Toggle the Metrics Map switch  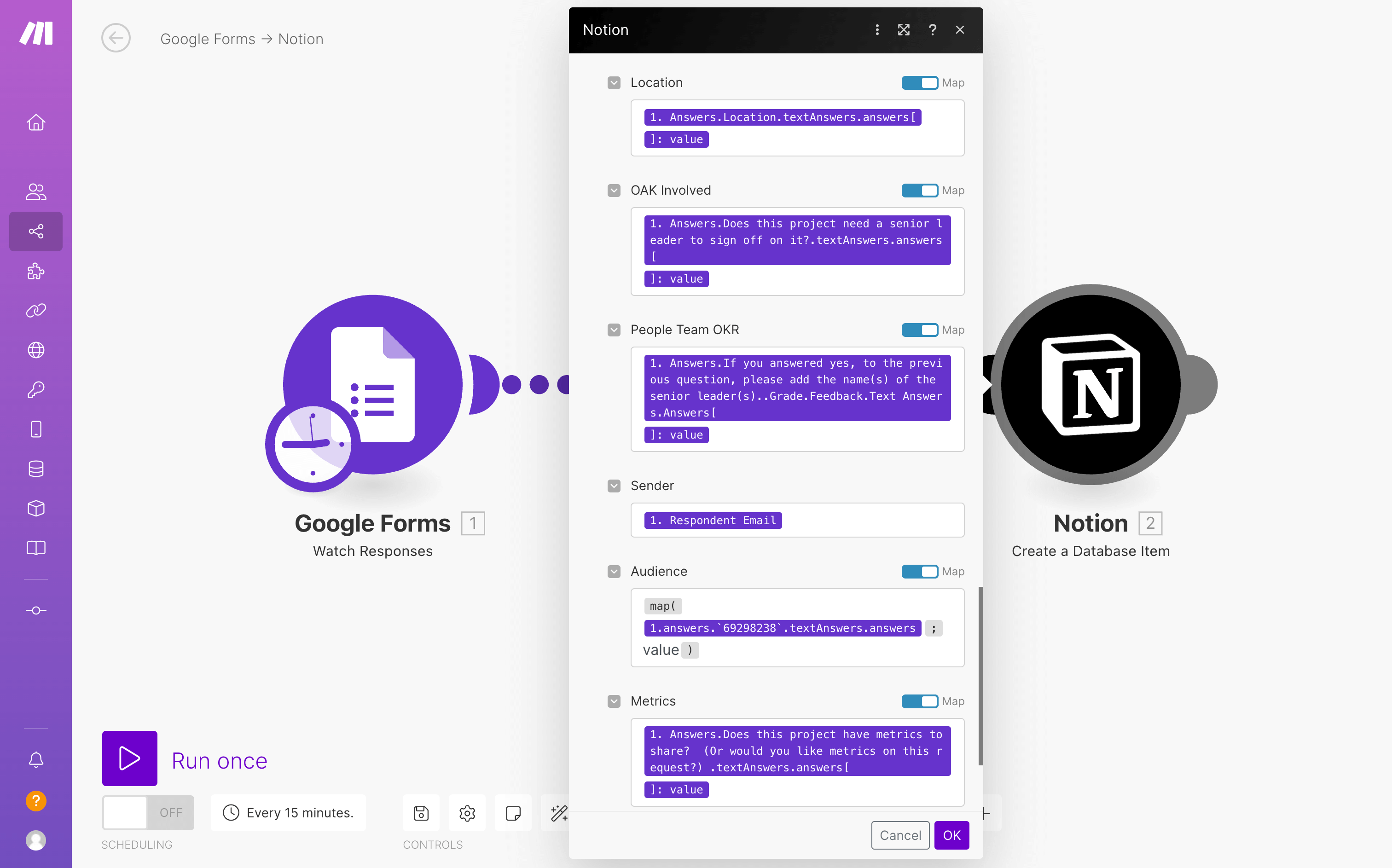coord(920,701)
